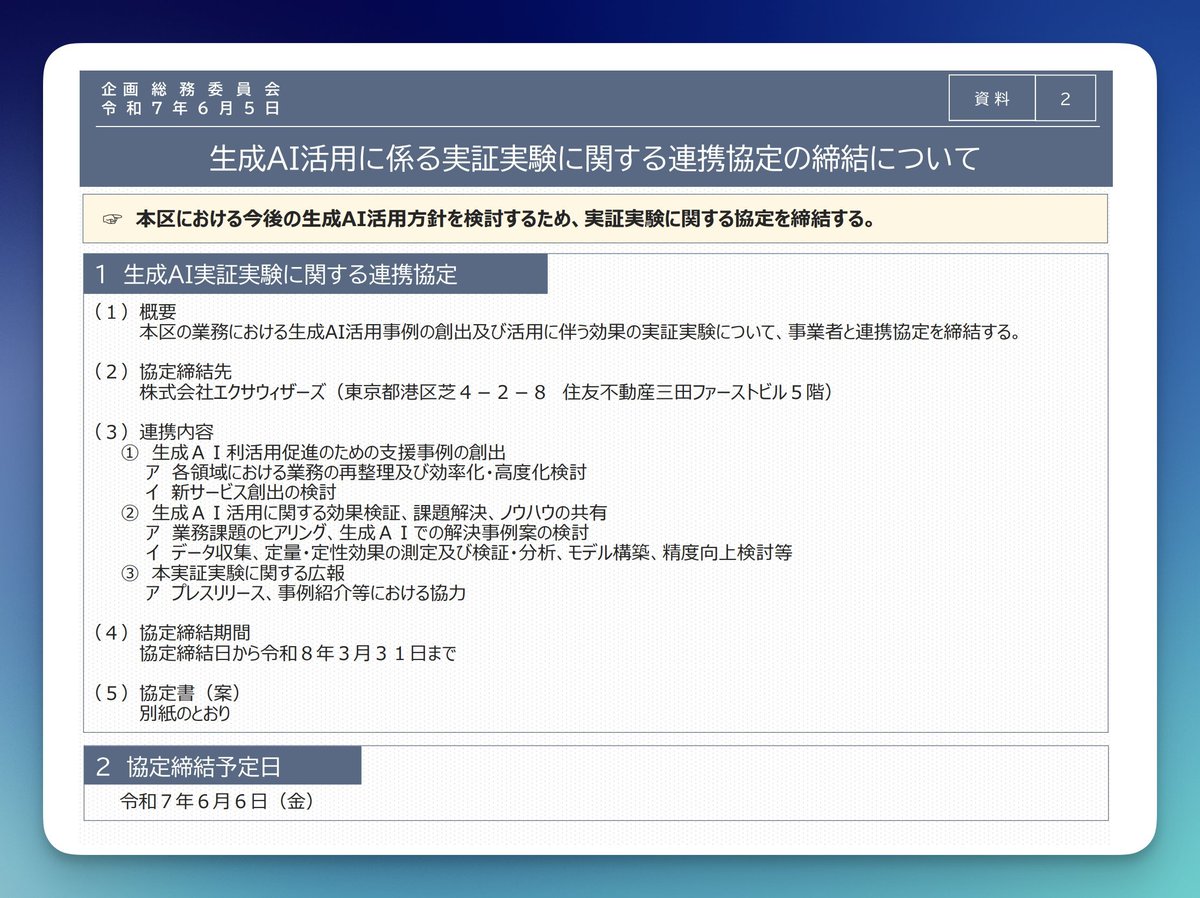The width and height of the screenshot is (1200, 898).
Task: Click the (1) 概要 item label
Action: point(136,312)
